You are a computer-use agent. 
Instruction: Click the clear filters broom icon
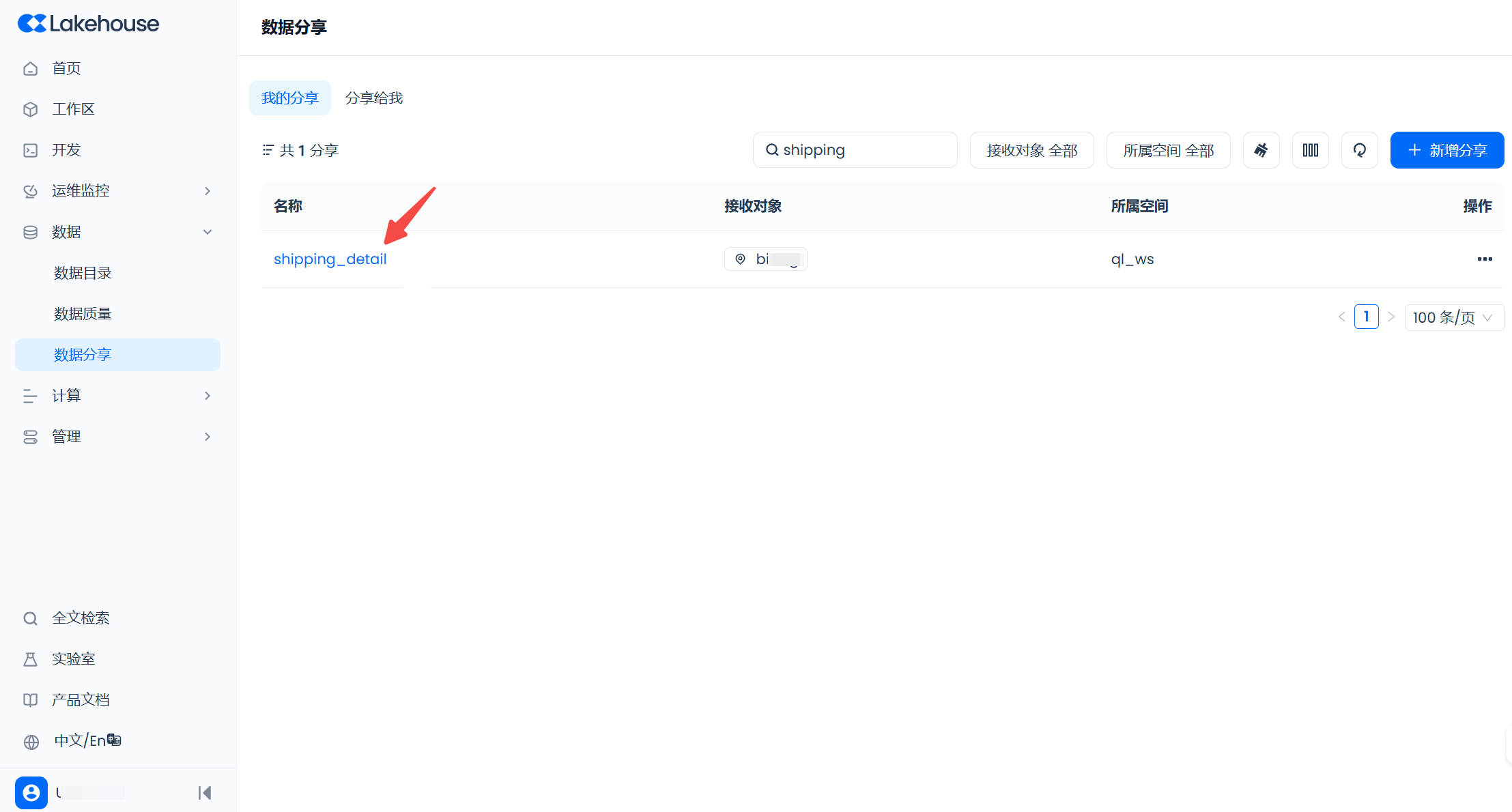[1261, 150]
